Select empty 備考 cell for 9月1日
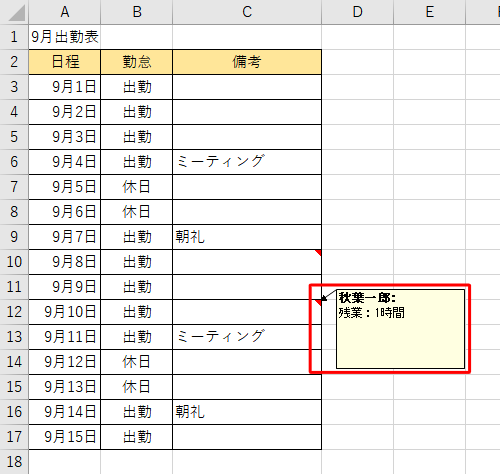 pos(247,87)
